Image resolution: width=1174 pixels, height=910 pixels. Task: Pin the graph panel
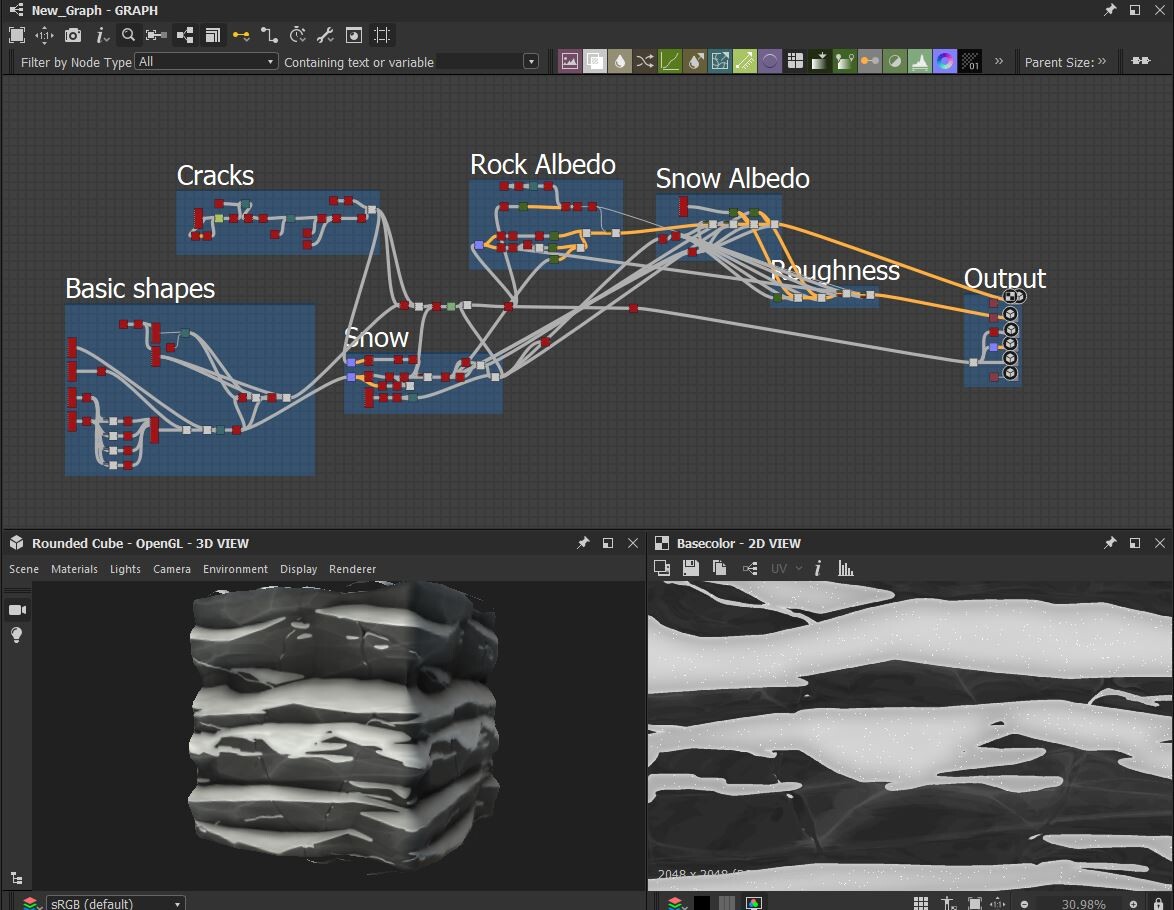[1110, 10]
